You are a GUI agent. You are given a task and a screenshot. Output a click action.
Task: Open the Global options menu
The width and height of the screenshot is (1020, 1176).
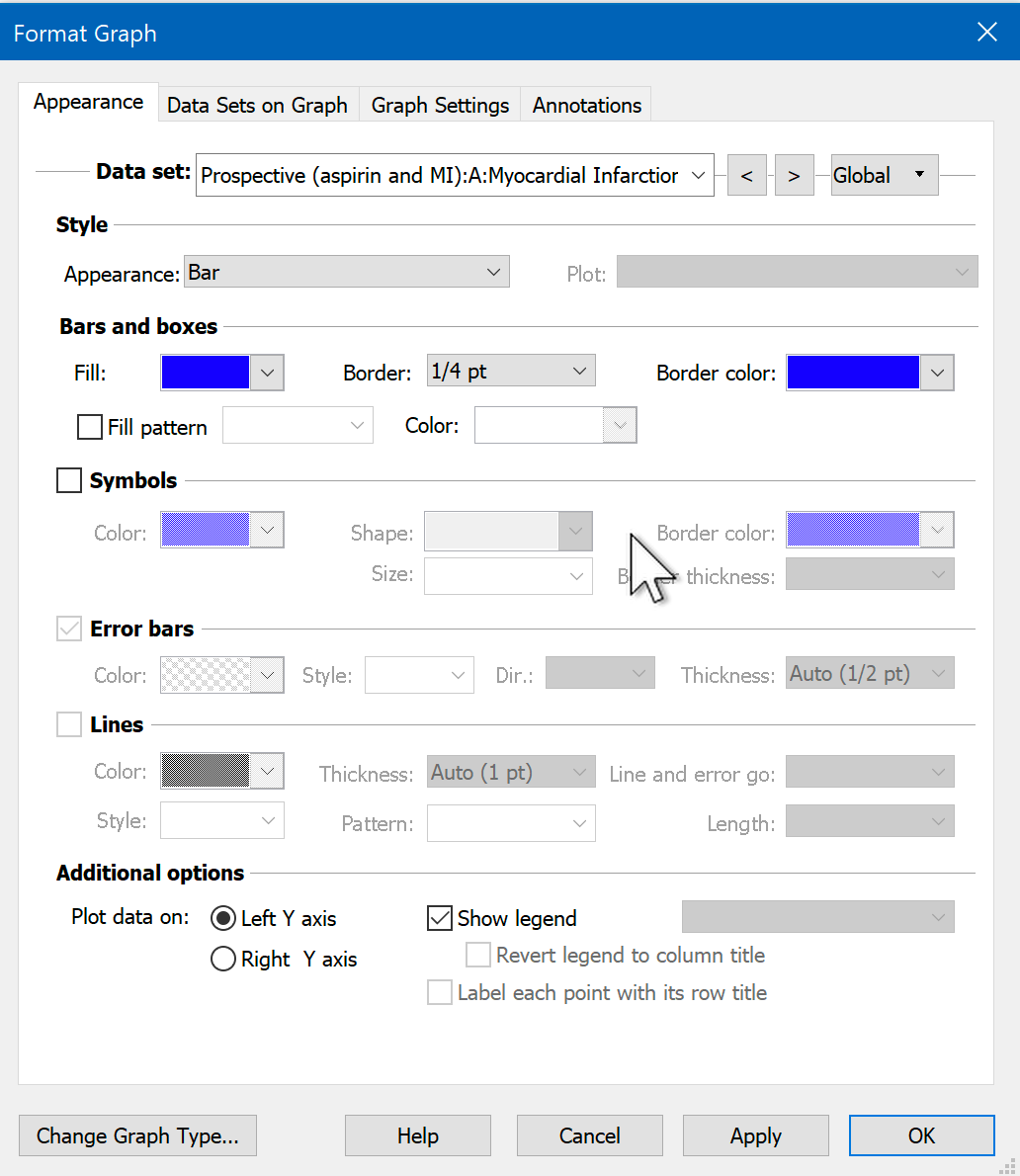point(884,176)
